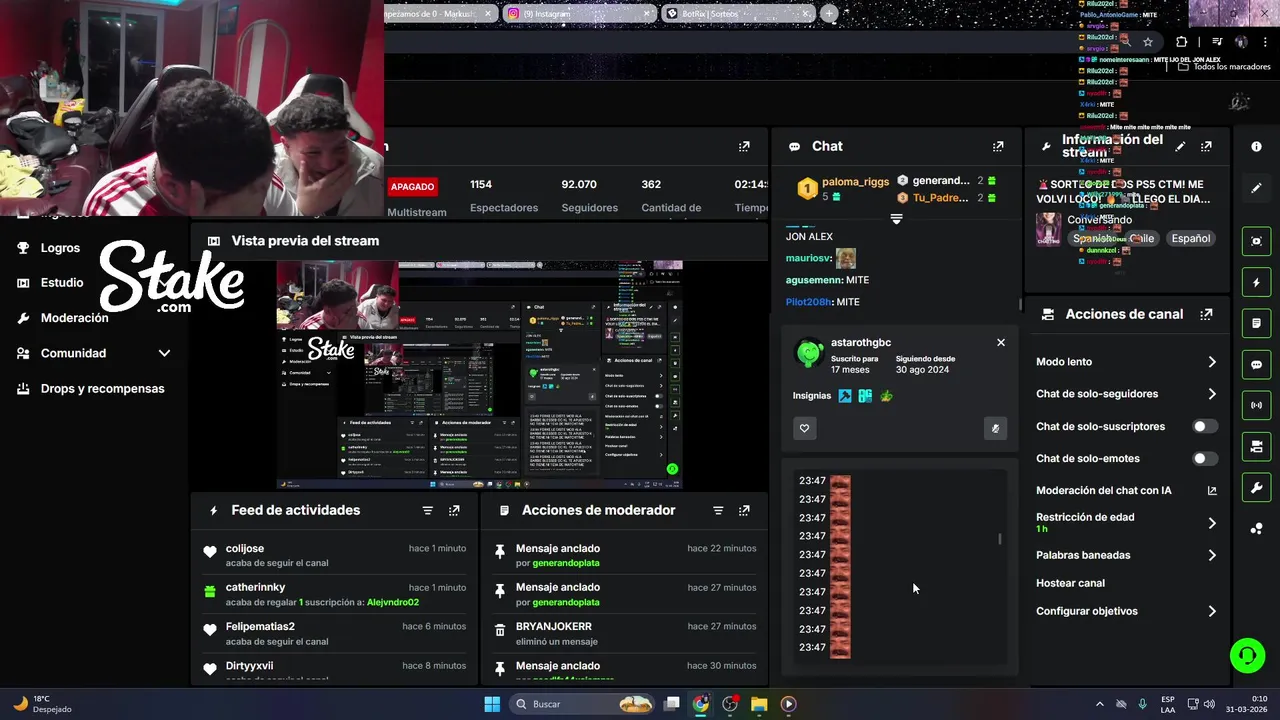Close the astarothgbc user card
The image size is (1280, 720).
1000,342
